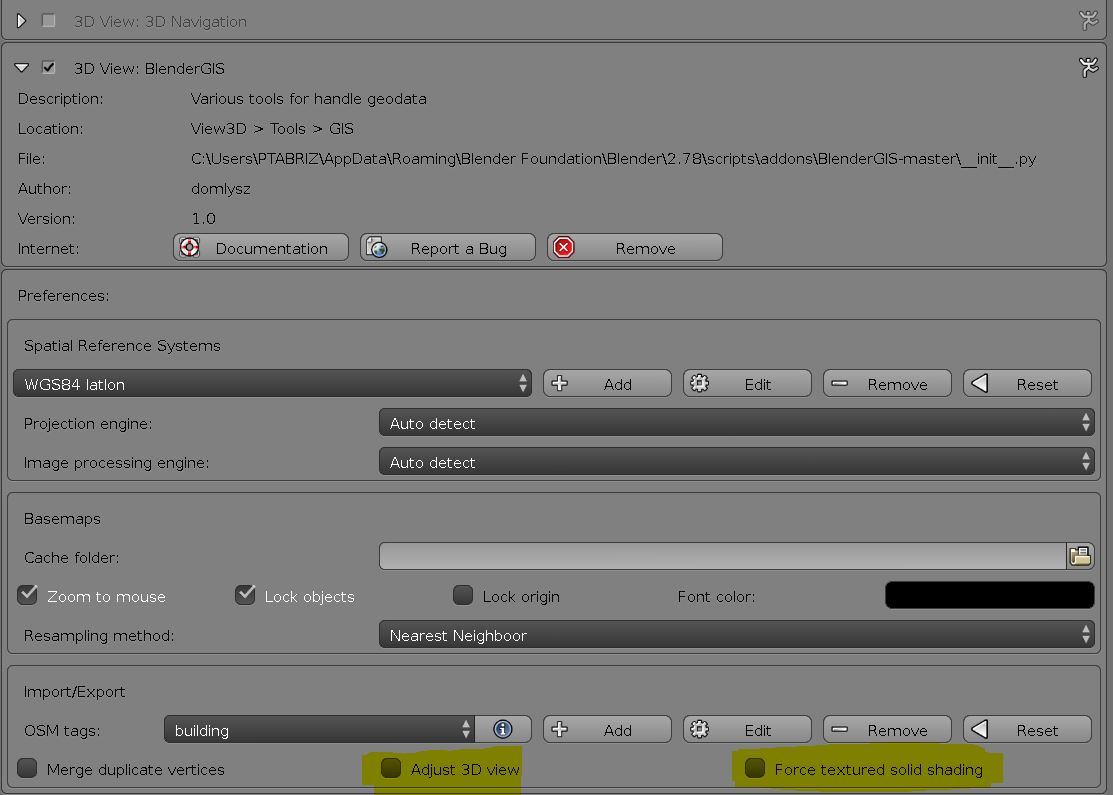The width and height of the screenshot is (1113, 795).
Task: Edit the selected OSM tag
Action: point(747,729)
